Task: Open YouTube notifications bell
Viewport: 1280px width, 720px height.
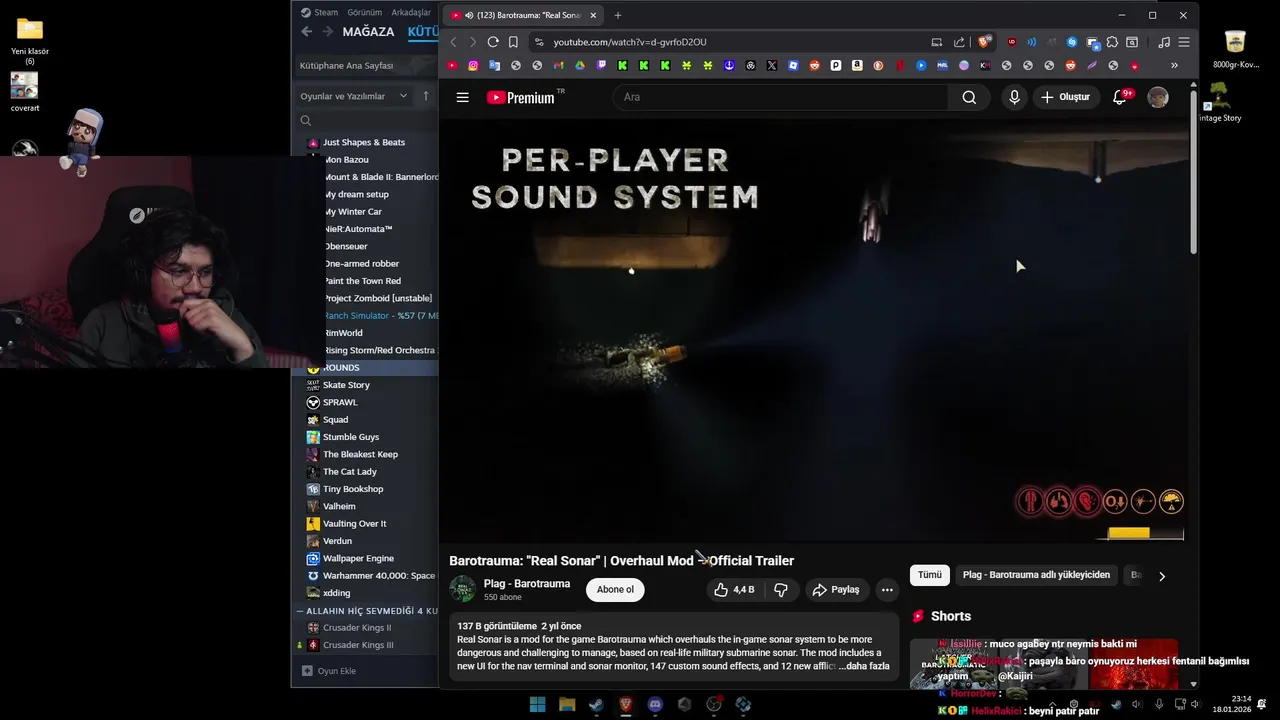Action: (1120, 97)
